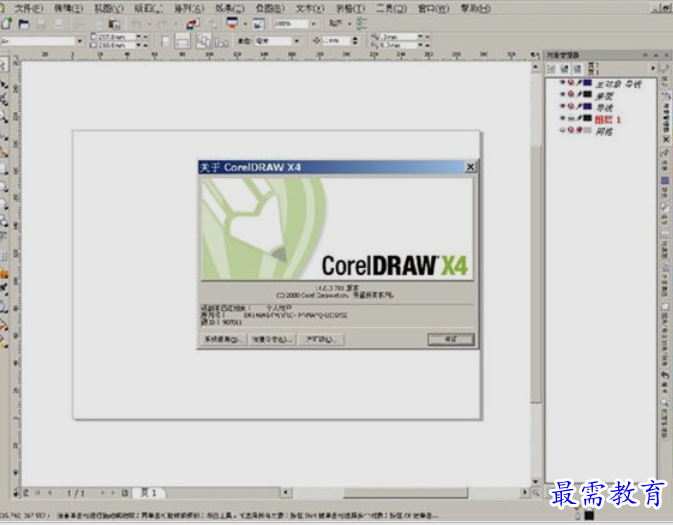This screenshot has width=673, height=525.
Task: Open the 视图(V) View menu
Action: click(x=109, y=8)
